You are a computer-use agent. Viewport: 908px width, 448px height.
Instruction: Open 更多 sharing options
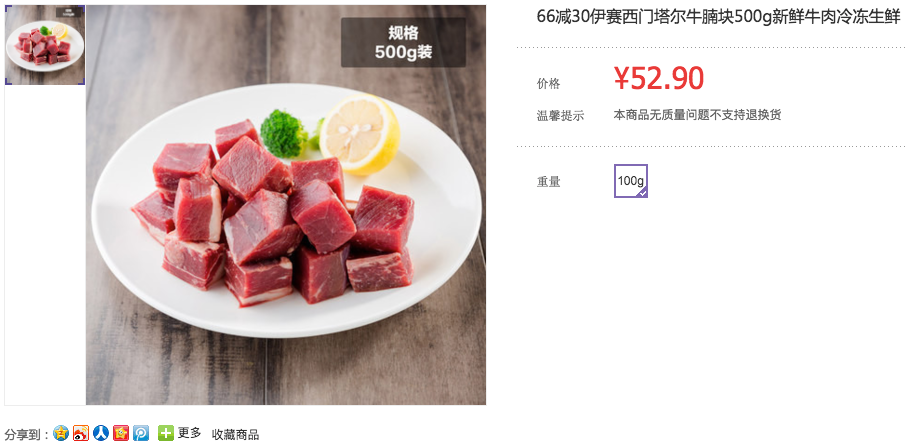point(189,433)
